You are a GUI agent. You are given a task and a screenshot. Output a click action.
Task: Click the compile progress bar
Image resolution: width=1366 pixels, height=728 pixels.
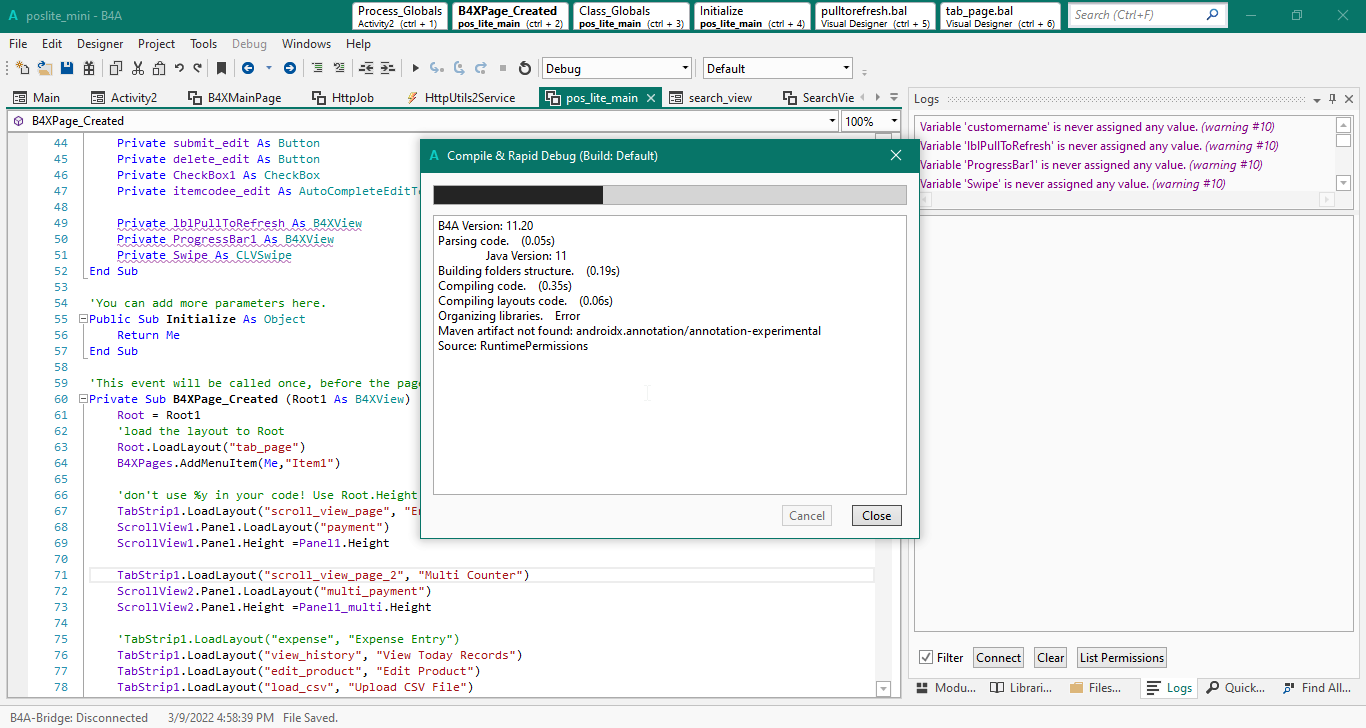(x=669, y=194)
